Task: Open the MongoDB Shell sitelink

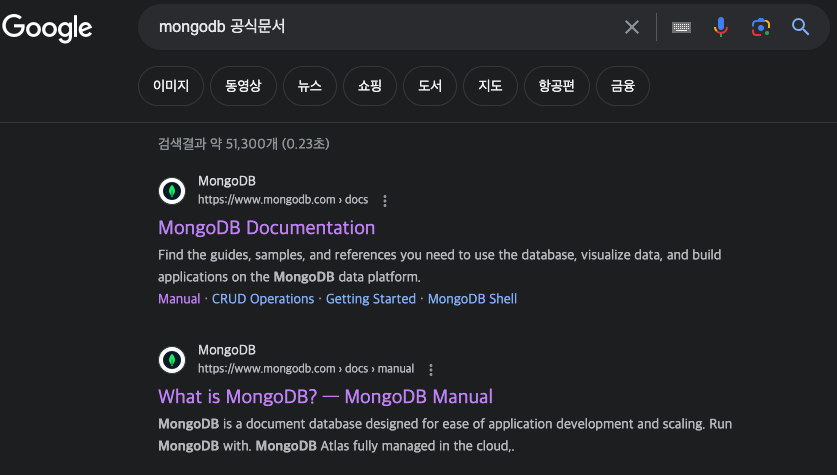Action: (472, 299)
